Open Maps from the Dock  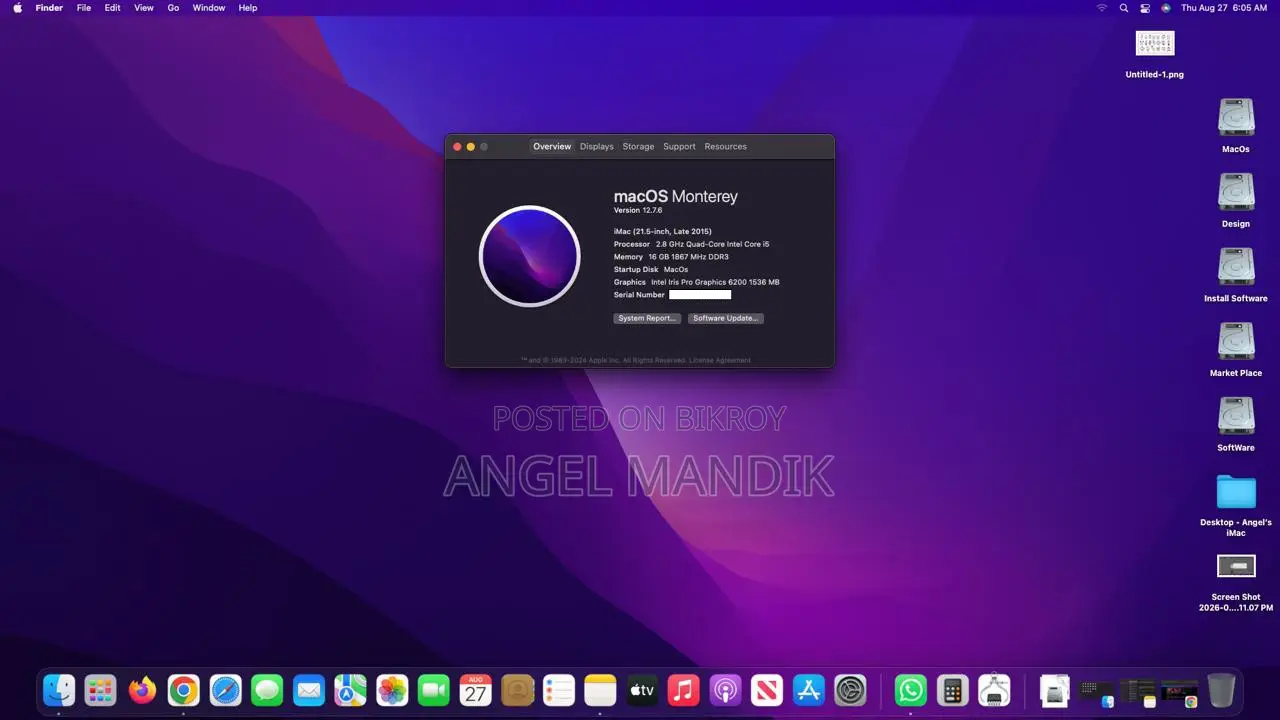point(350,690)
